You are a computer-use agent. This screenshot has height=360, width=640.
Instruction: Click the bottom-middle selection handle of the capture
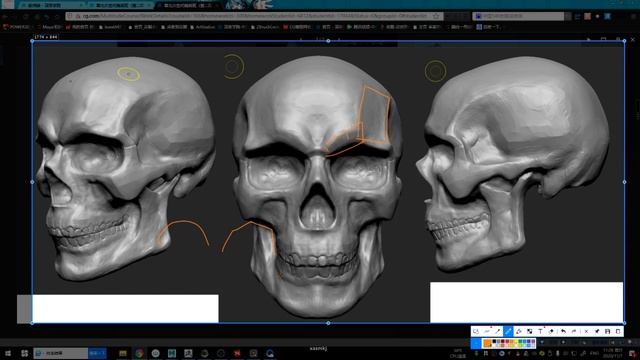(328, 323)
